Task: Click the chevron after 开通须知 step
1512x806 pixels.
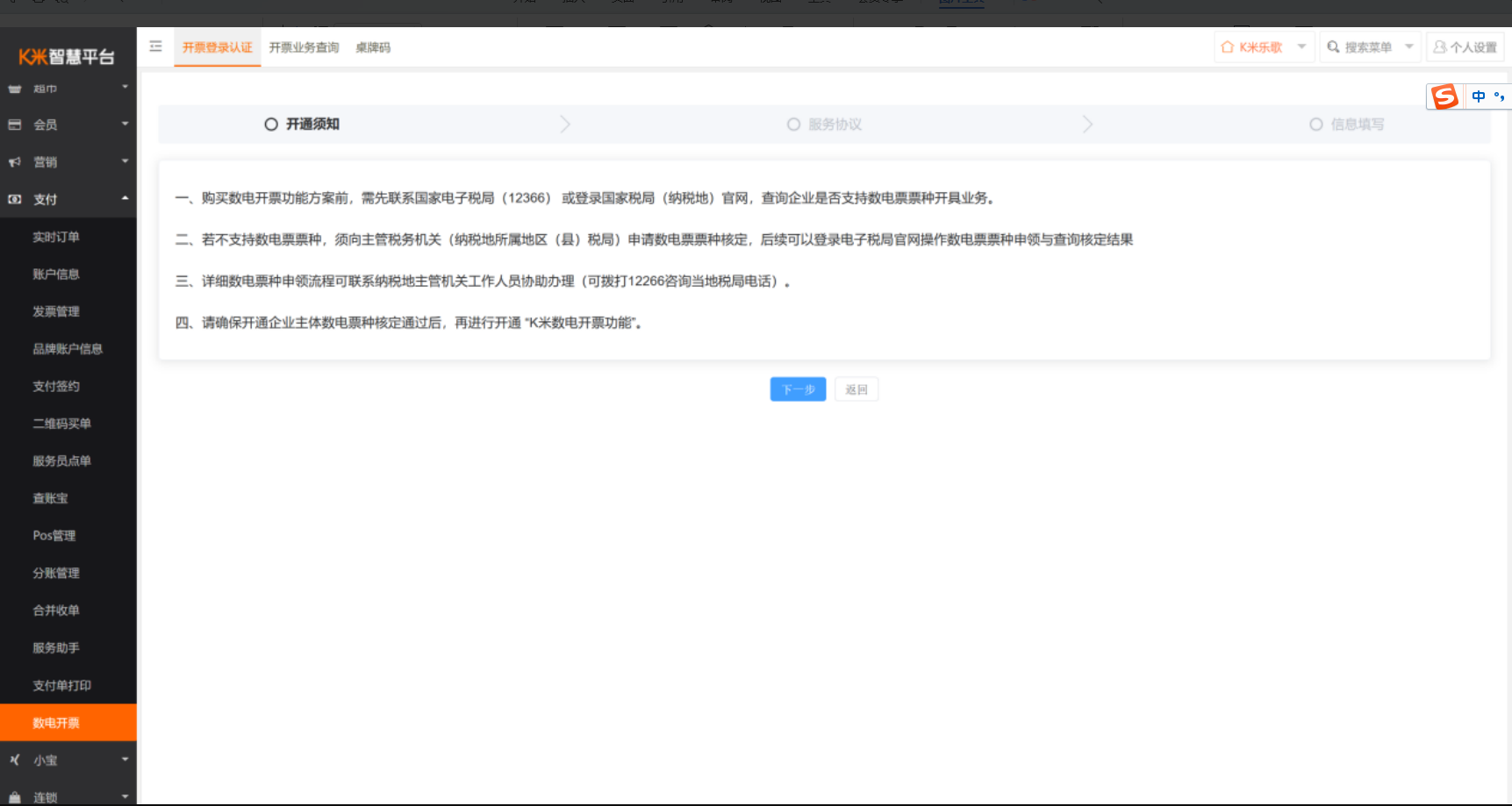Action: pos(565,125)
